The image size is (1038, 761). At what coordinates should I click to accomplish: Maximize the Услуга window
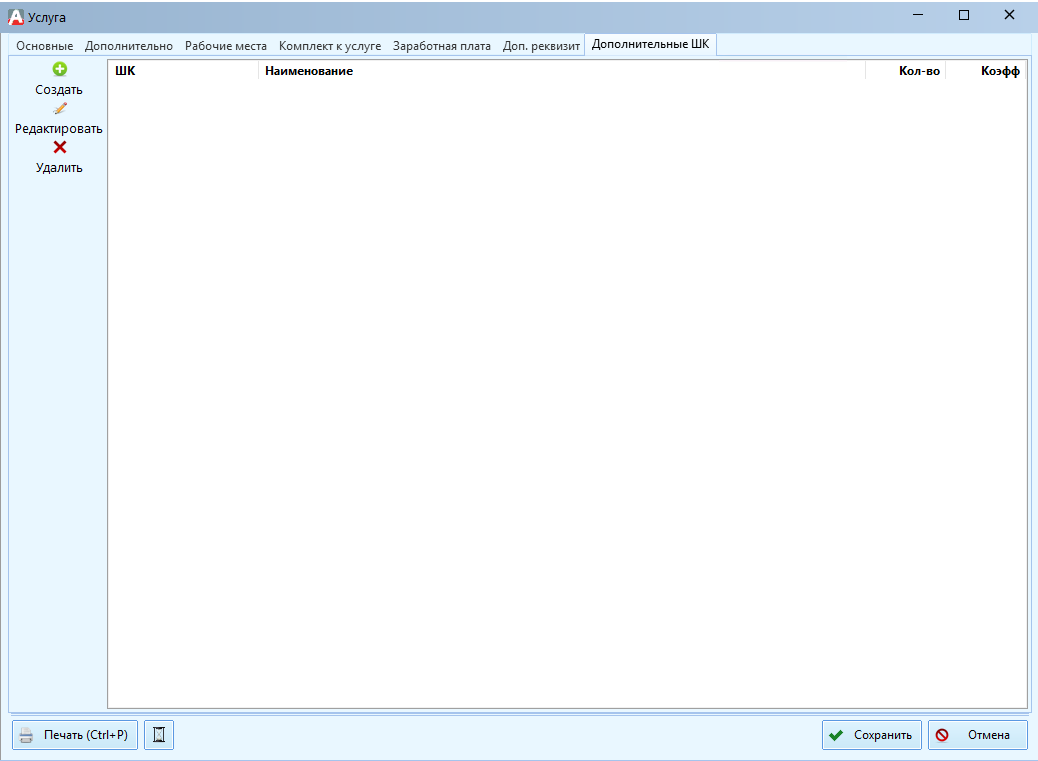pyautogui.click(x=964, y=15)
